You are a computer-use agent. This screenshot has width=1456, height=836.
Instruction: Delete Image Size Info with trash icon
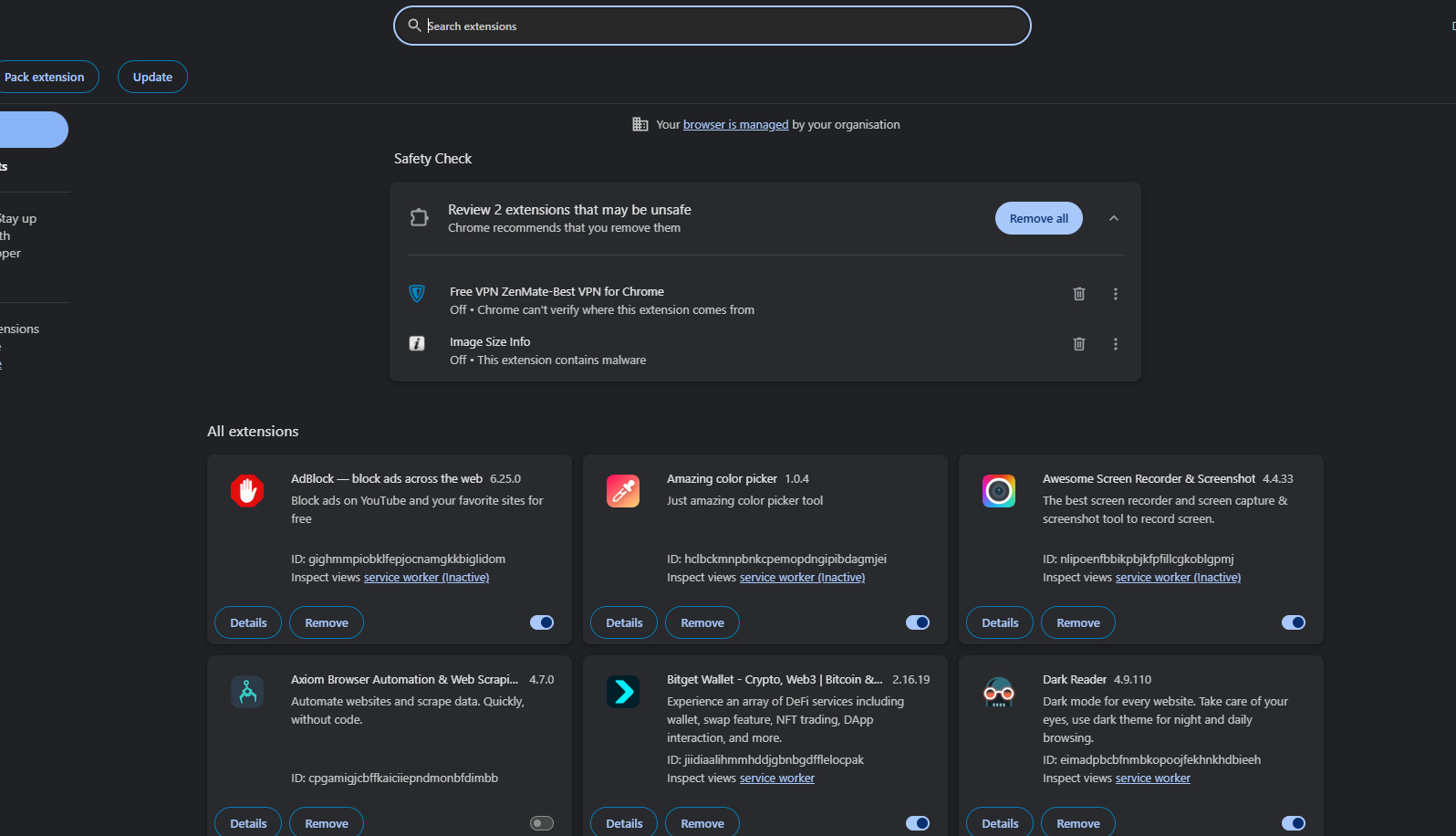click(x=1079, y=344)
